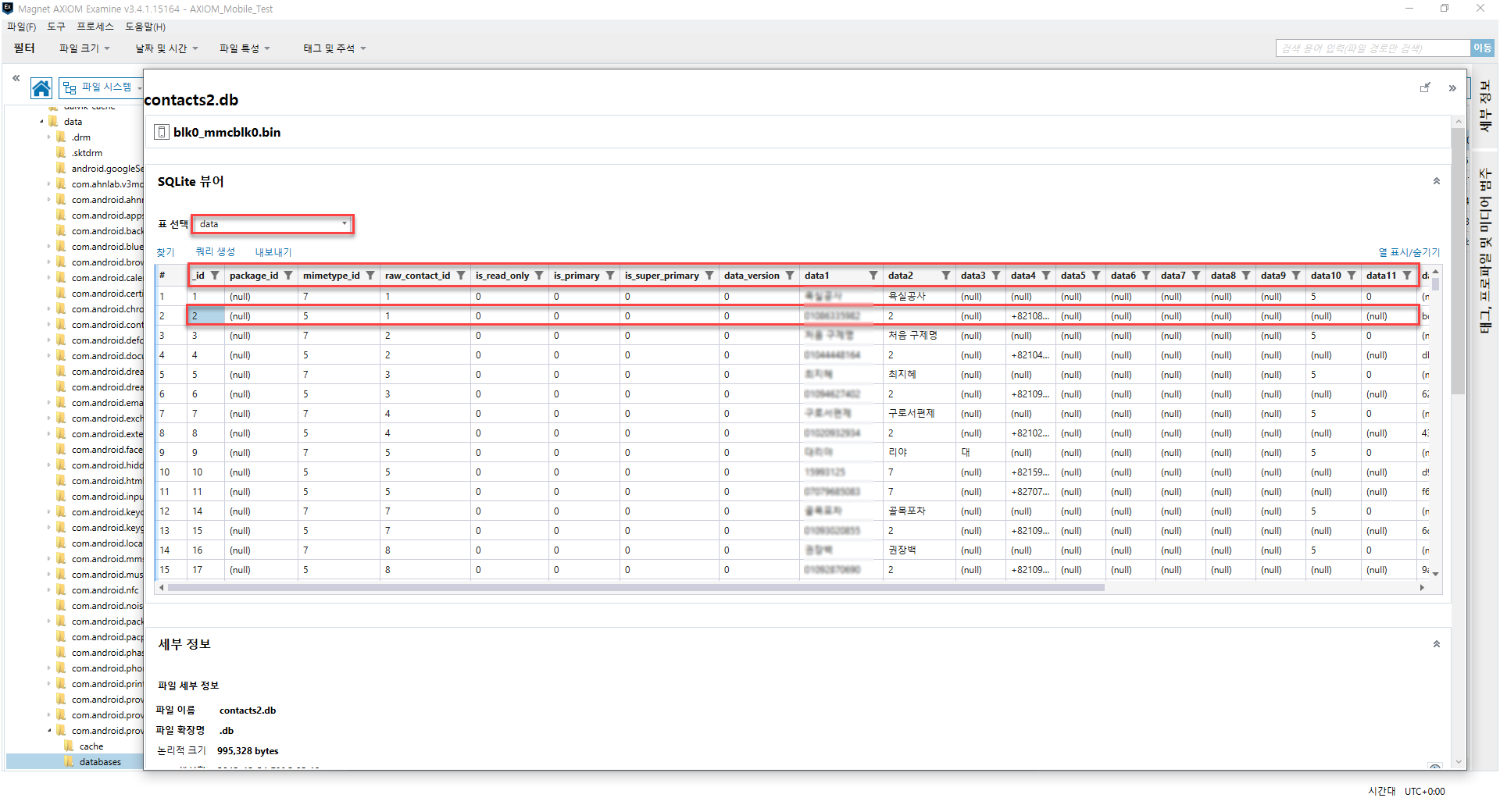Viewport: 1500px width, 812px height.
Task: Click the 내보내기 export link
Action: 273,252
